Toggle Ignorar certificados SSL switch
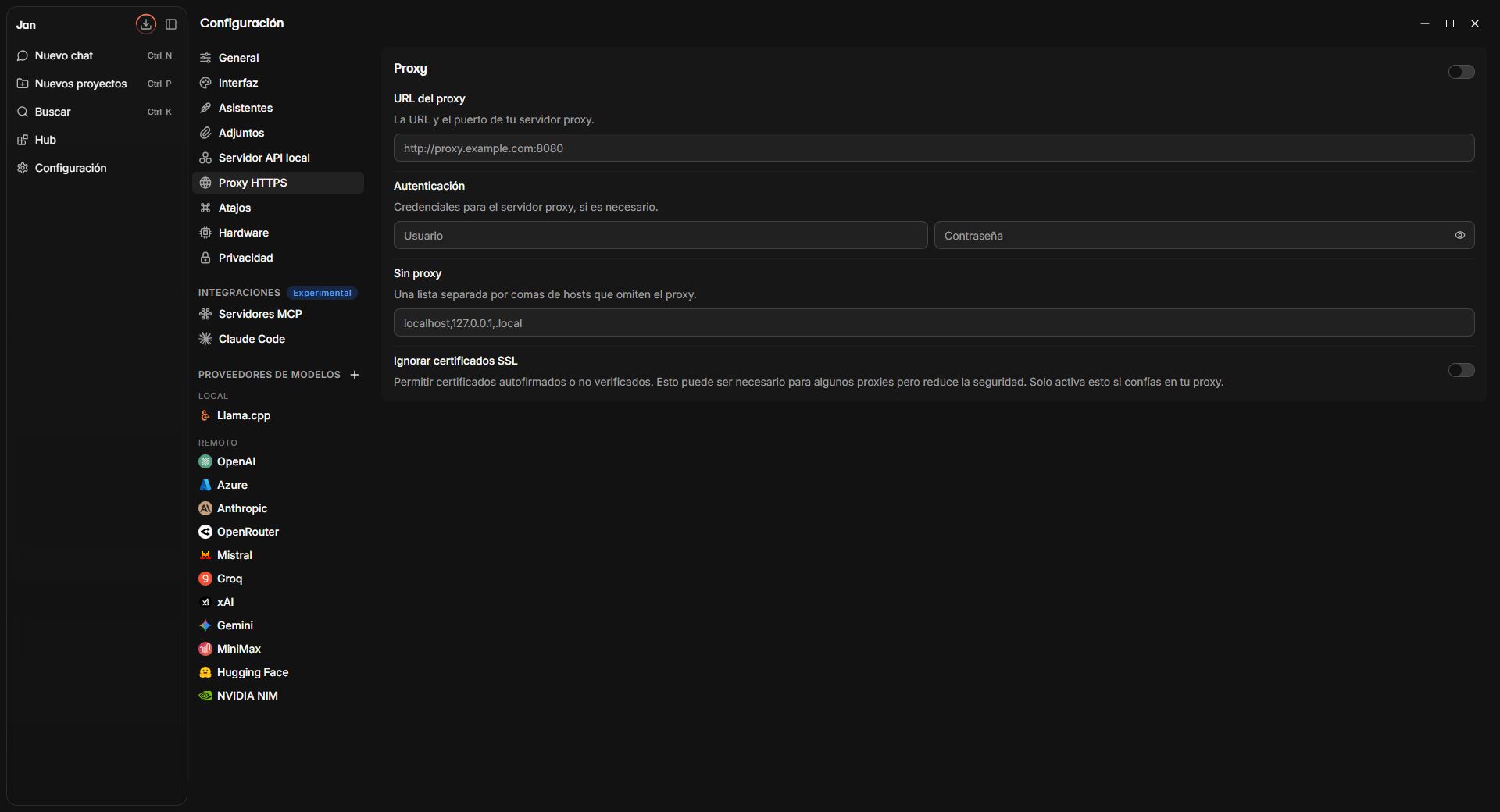Screen dimensions: 1500x812 point(1461,370)
